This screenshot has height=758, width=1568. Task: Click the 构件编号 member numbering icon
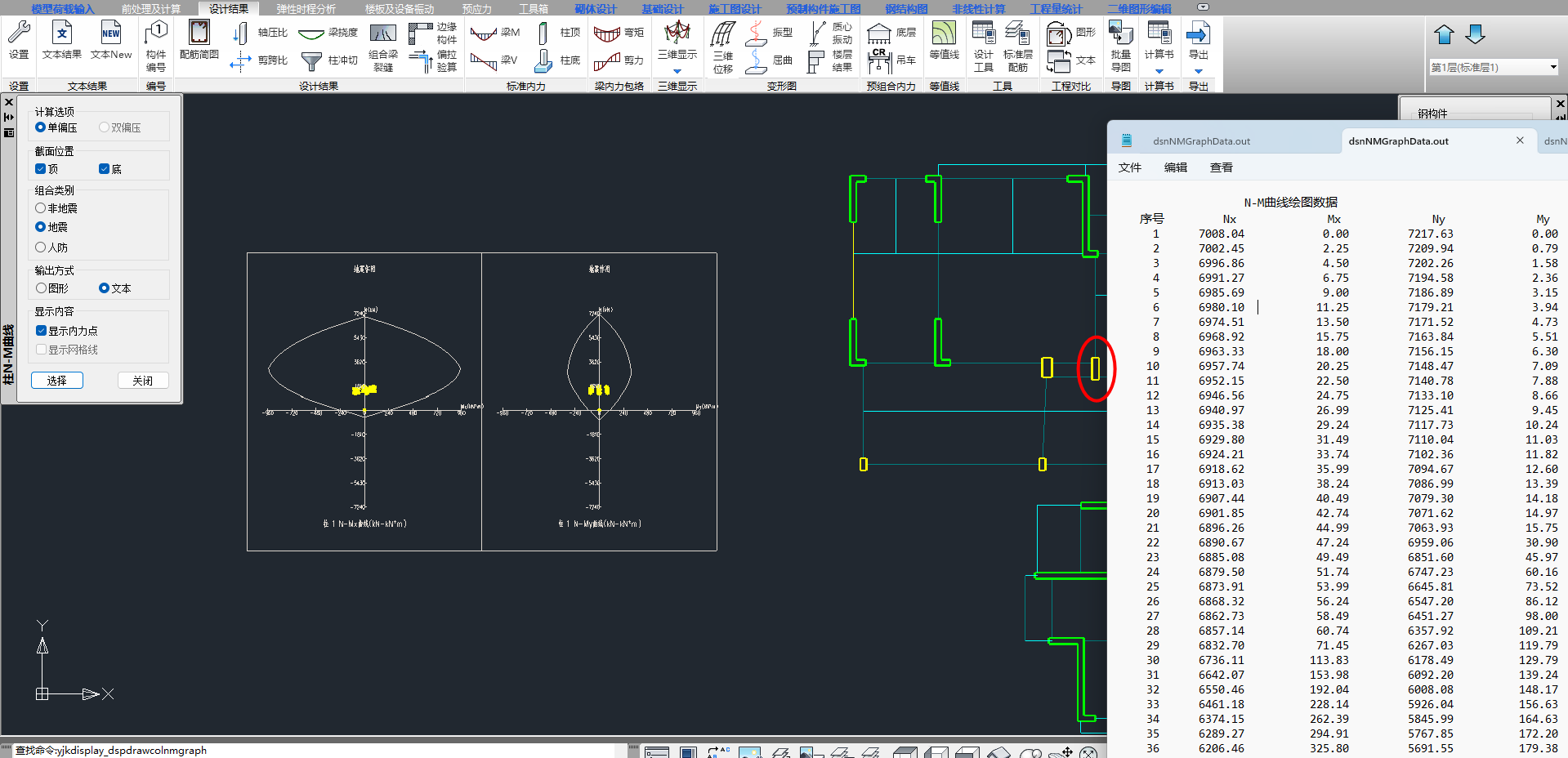[156, 47]
